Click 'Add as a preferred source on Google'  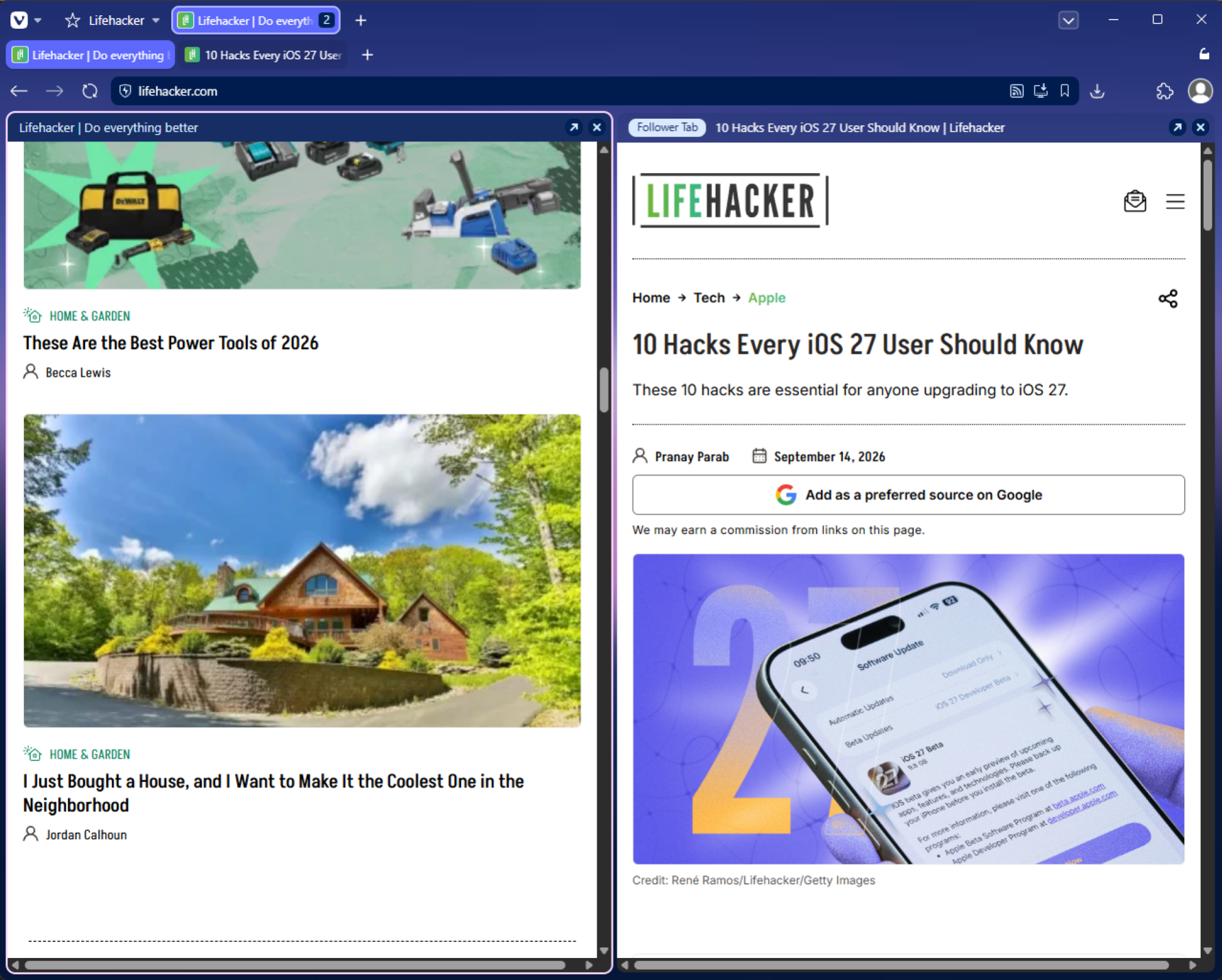point(908,495)
